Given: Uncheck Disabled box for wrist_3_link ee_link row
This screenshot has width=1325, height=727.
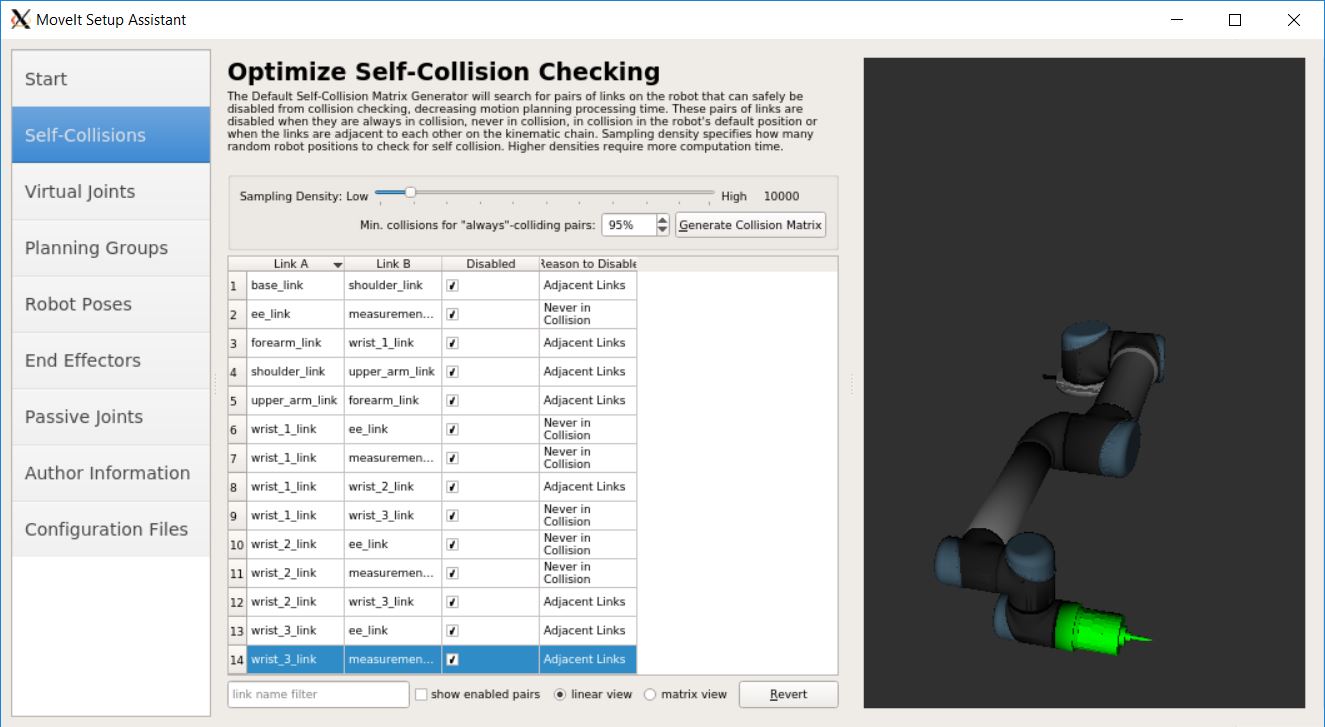Looking at the screenshot, I should coord(453,631).
